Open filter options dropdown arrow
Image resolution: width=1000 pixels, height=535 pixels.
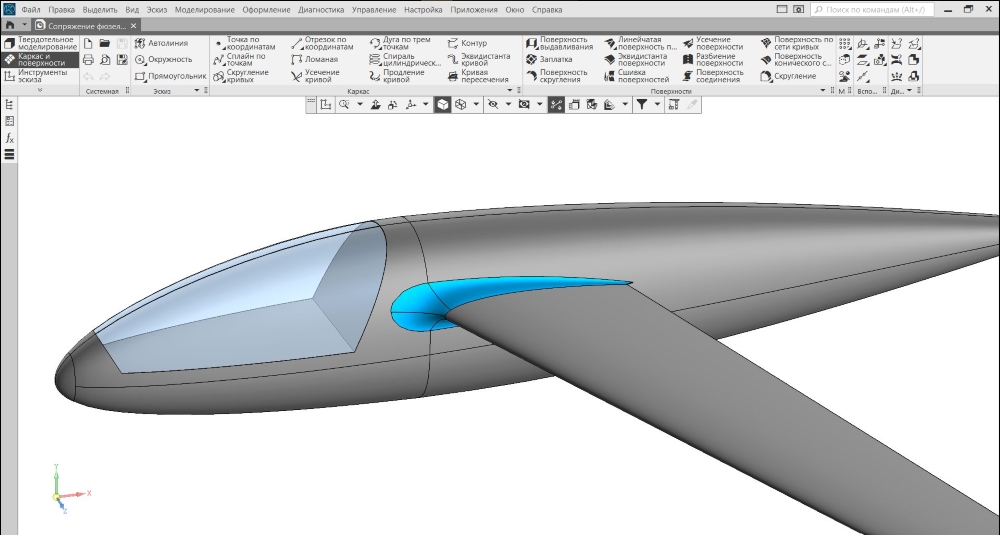658,105
